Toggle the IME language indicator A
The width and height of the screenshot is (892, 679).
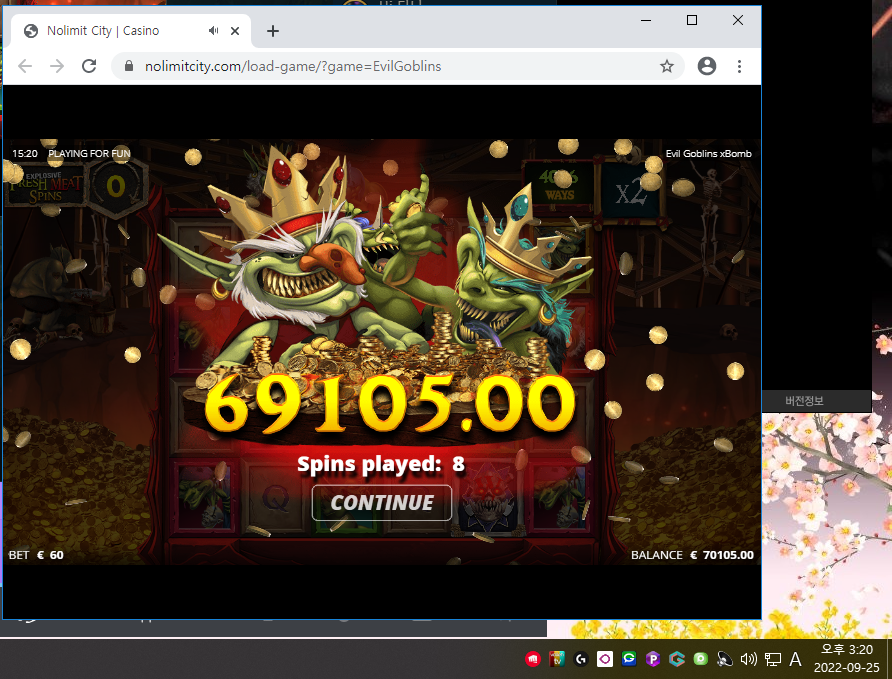tap(795, 659)
